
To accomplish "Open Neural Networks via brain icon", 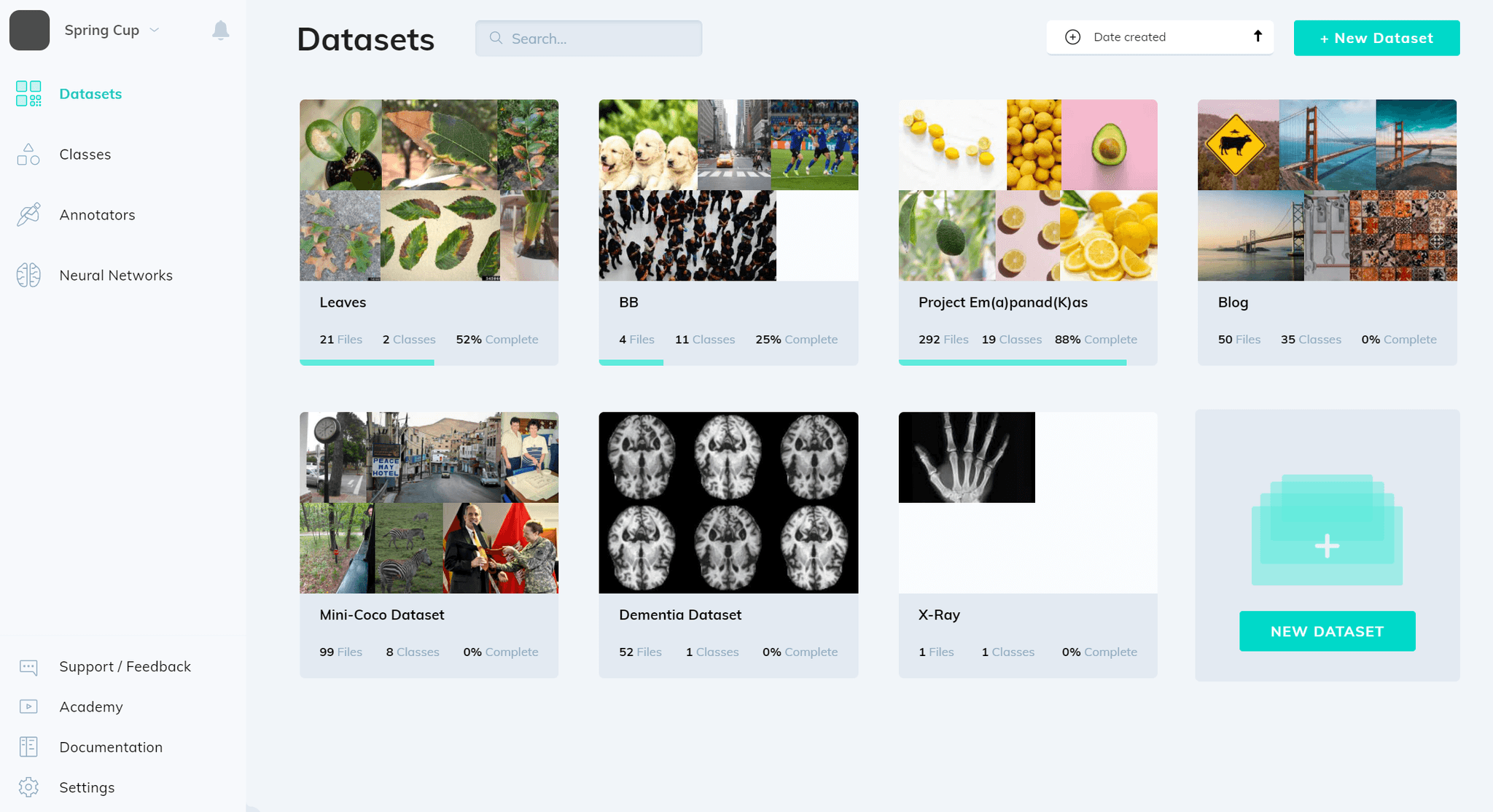I will pyautogui.click(x=28, y=275).
